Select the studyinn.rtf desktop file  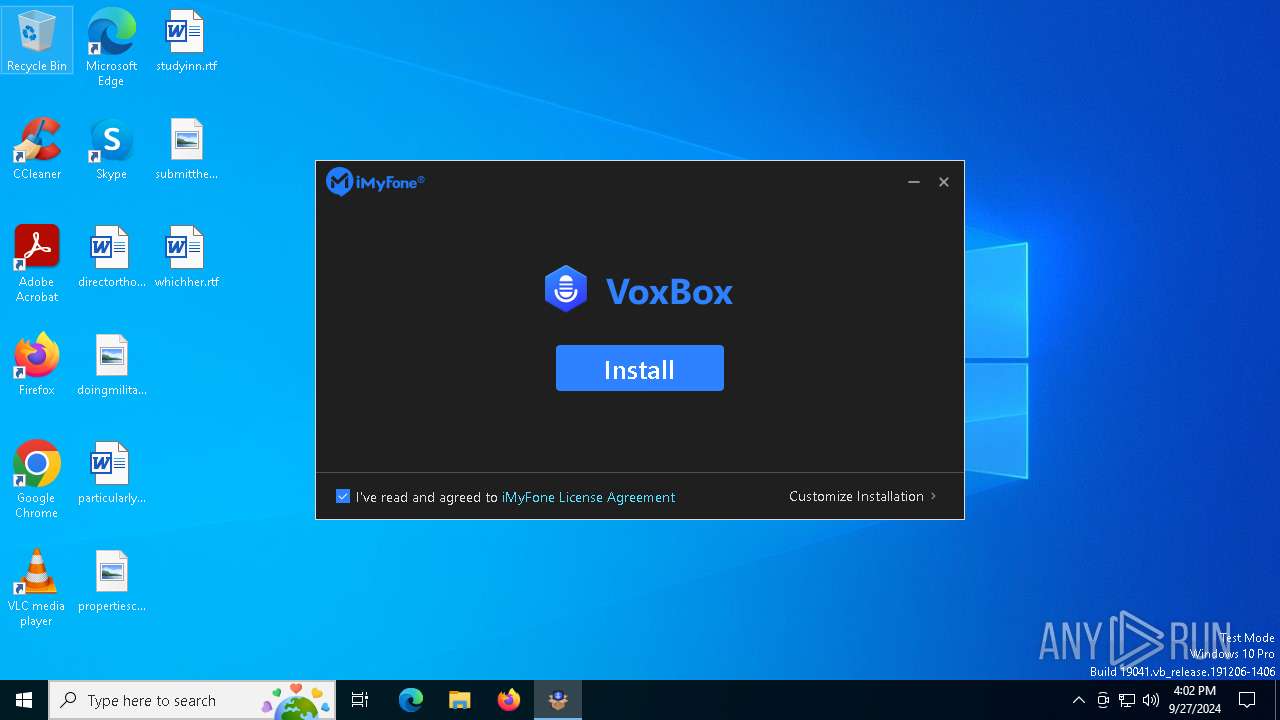tap(186, 41)
